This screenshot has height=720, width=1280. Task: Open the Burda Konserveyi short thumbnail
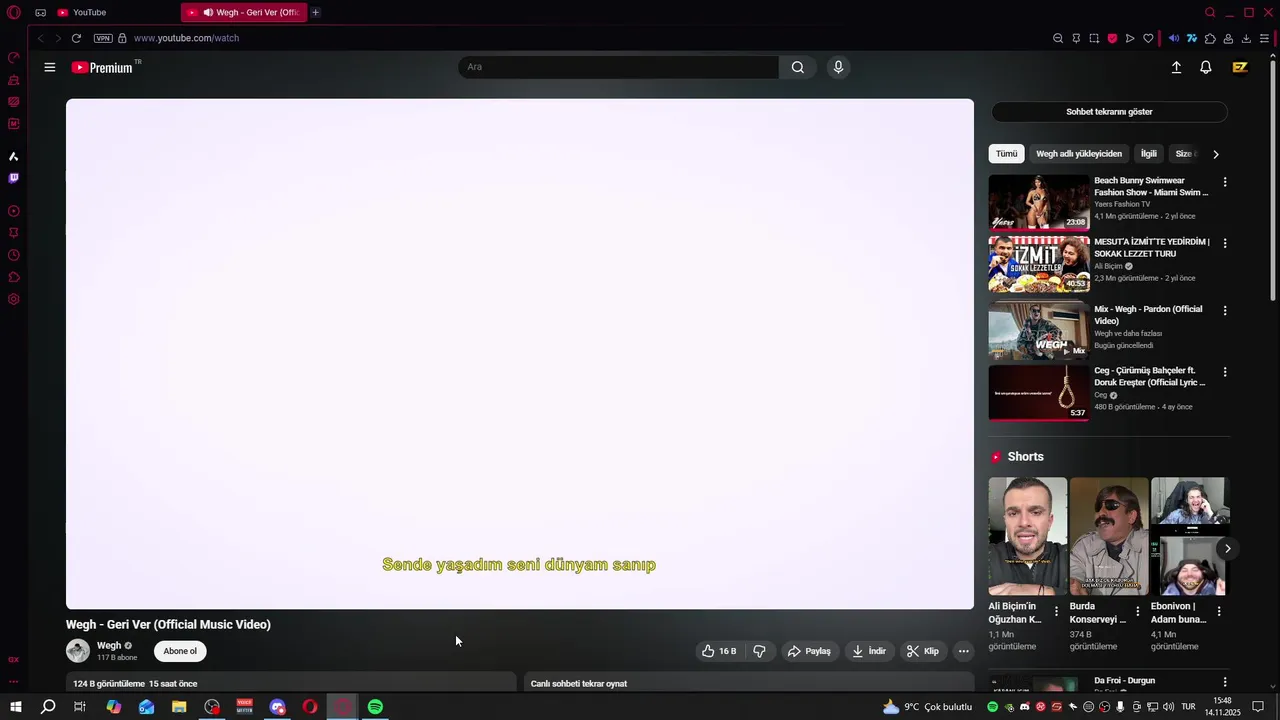tap(1109, 536)
